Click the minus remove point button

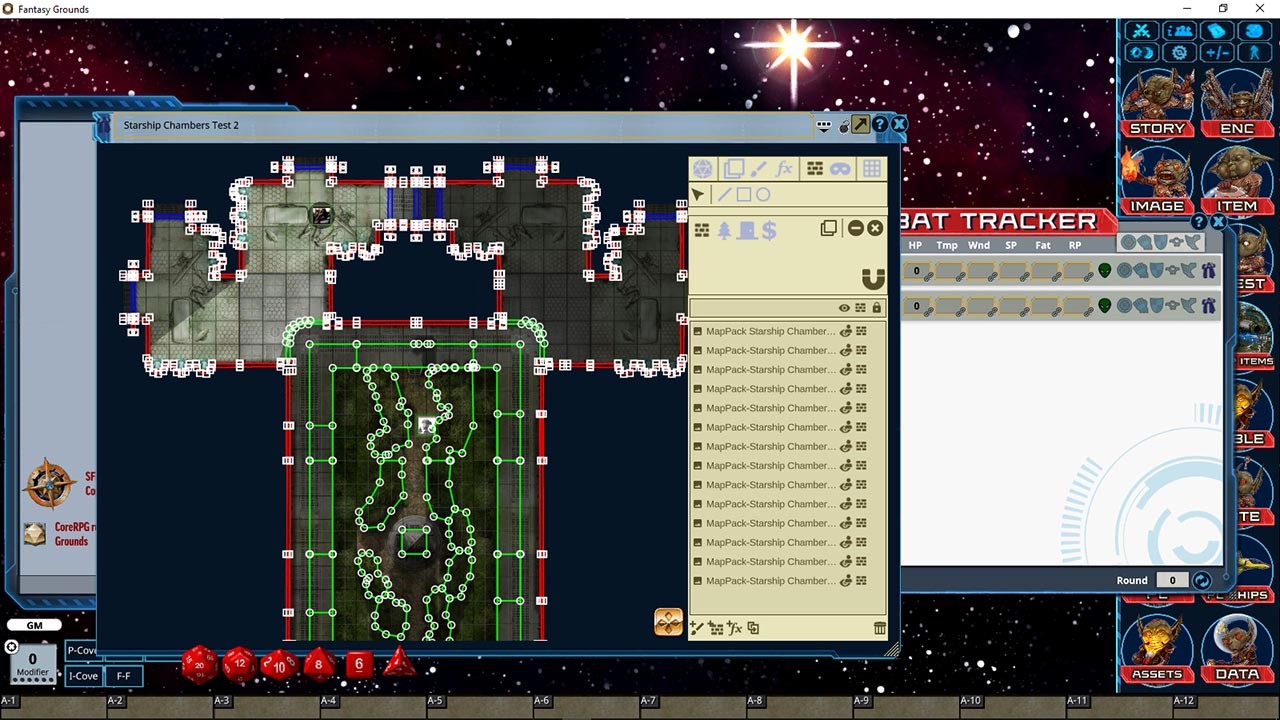(x=855, y=229)
